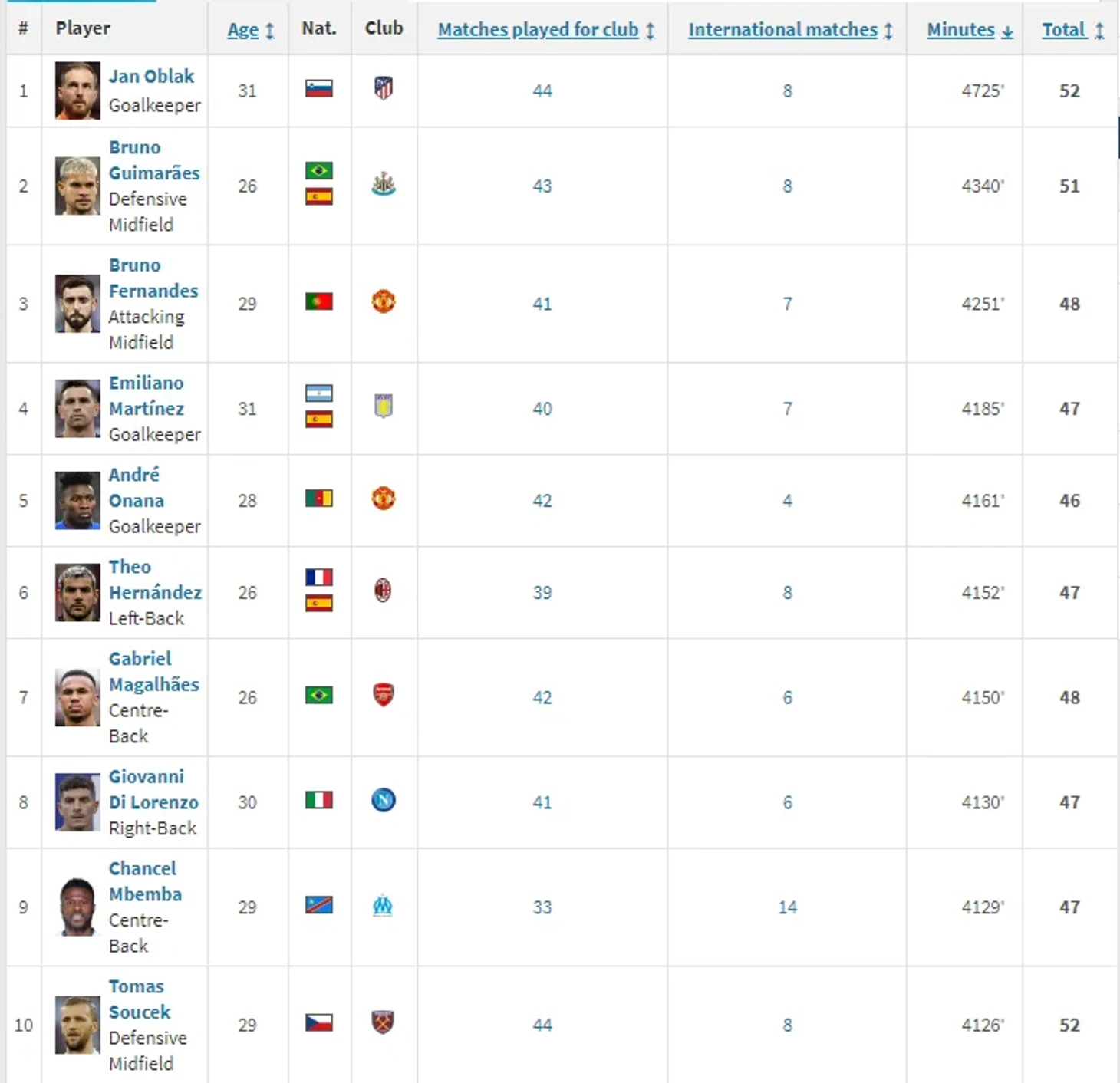This screenshot has height=1083, width=1120.
Task: Click André Onana's portrait thumbnail
Action: click(77, 500)
